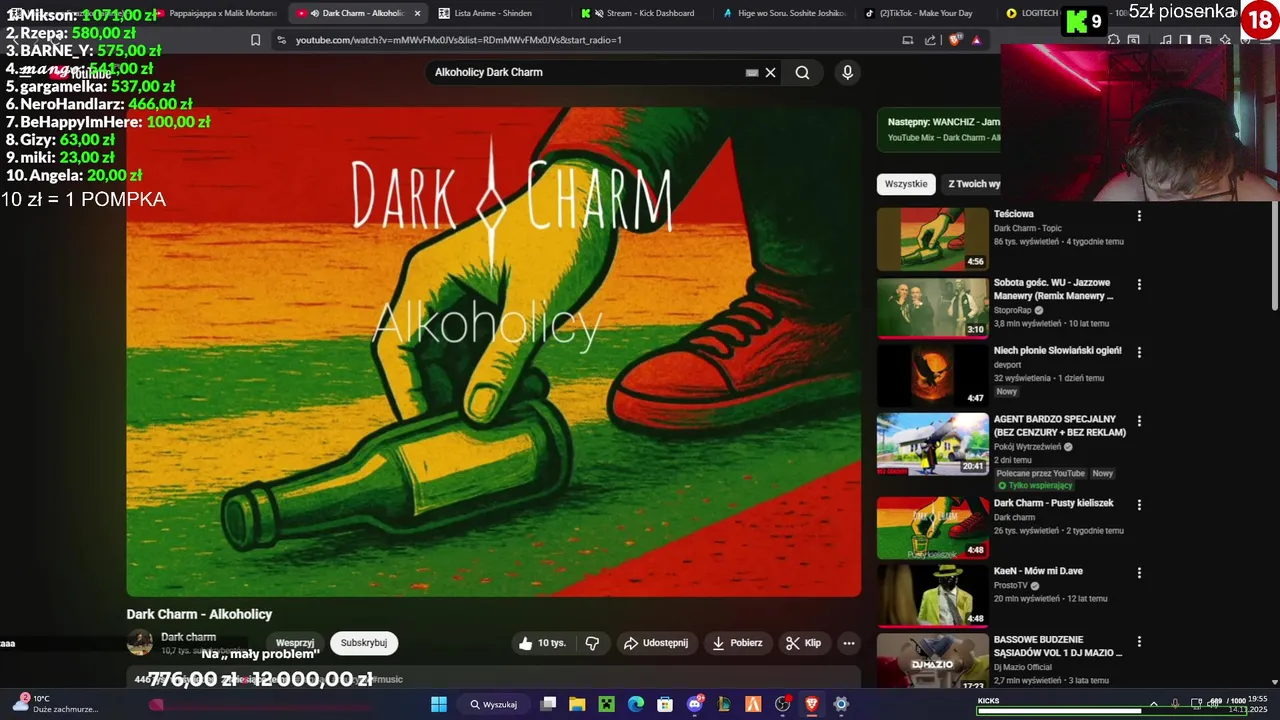Switch to TikTok - Make Your Day tab
Screen dimensions: 1280x720
[x=925, y=13]
